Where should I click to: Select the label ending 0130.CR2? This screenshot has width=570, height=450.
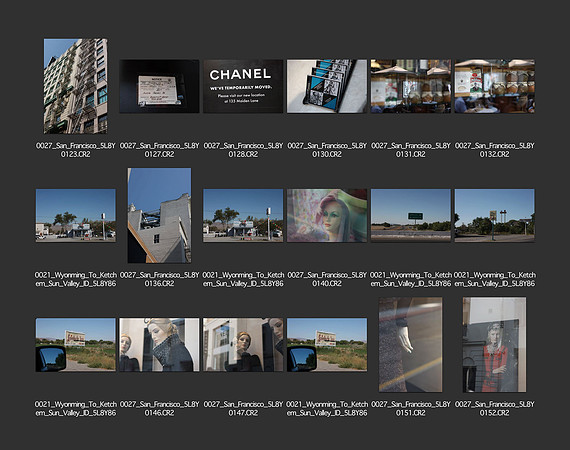pyautogui.click(x=327, y=150)
